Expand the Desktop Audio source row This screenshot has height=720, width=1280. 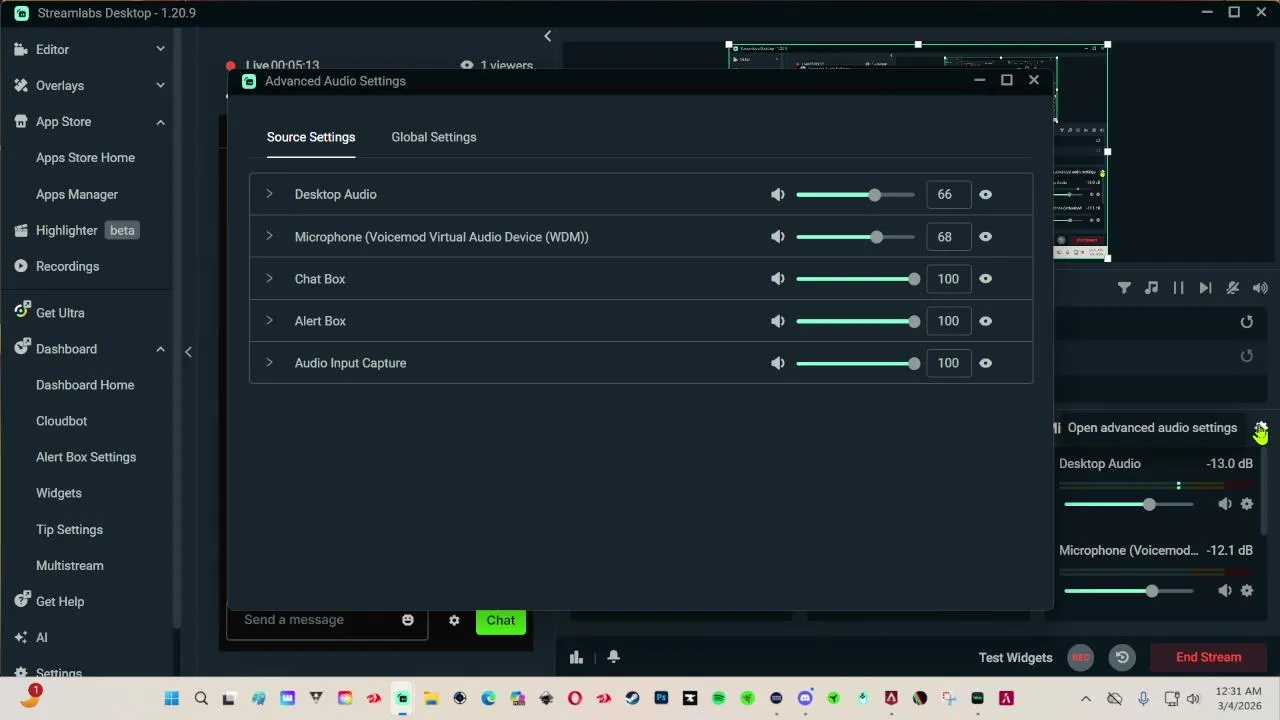pos(269,194)
